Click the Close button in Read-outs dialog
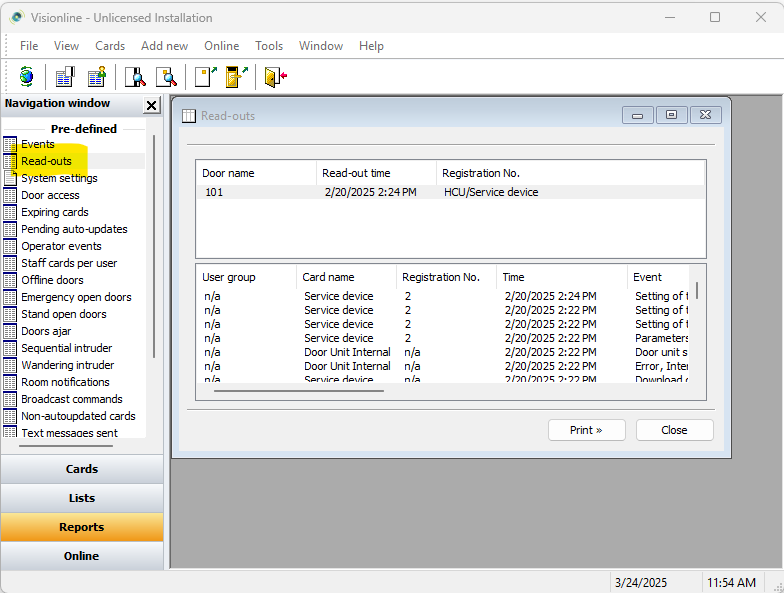 [674, 430]
